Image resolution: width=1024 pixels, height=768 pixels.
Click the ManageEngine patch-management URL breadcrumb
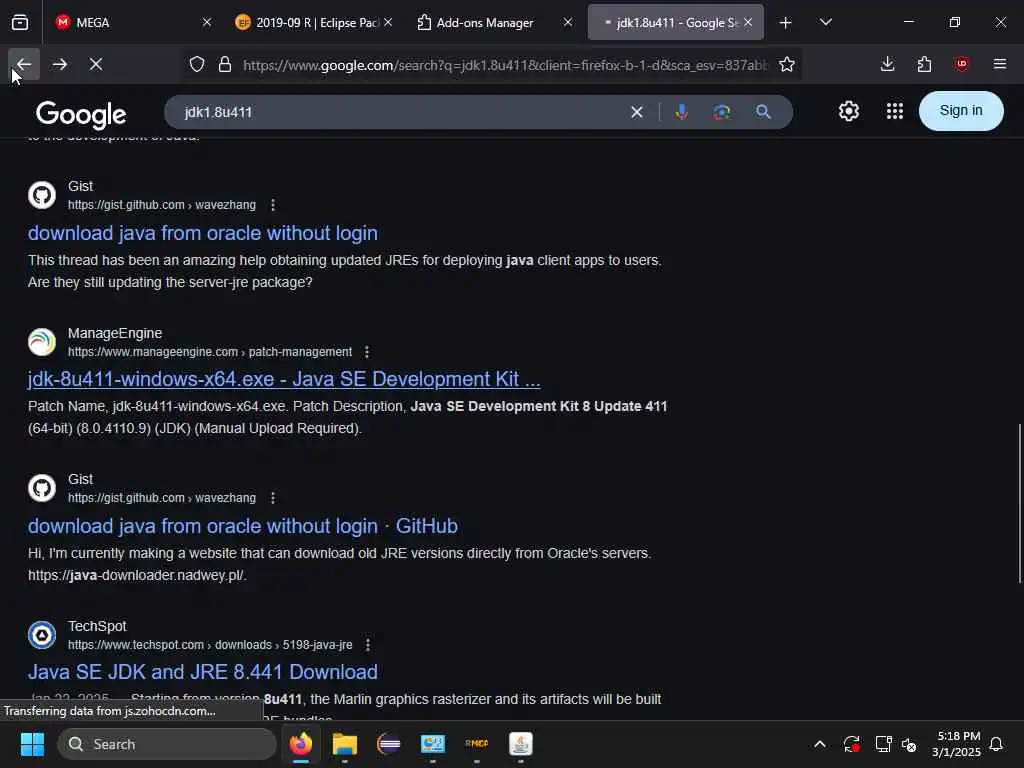pyautogui.click(x=210, y=352)
